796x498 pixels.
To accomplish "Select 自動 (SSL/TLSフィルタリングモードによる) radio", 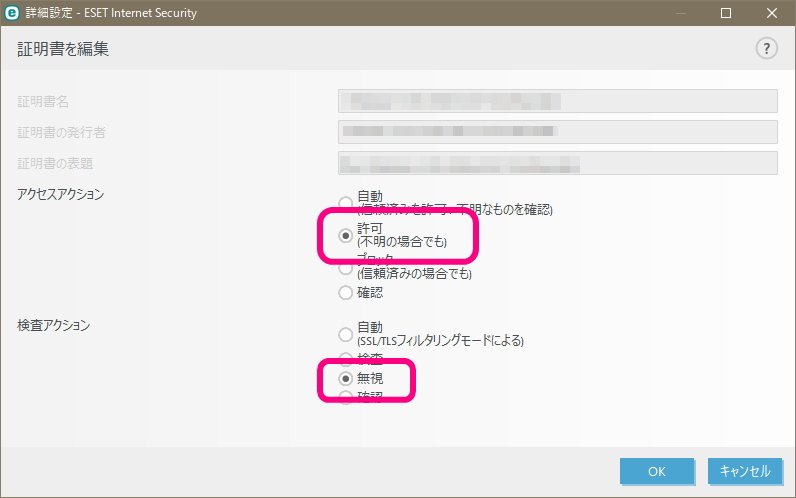I will point(345,334).
